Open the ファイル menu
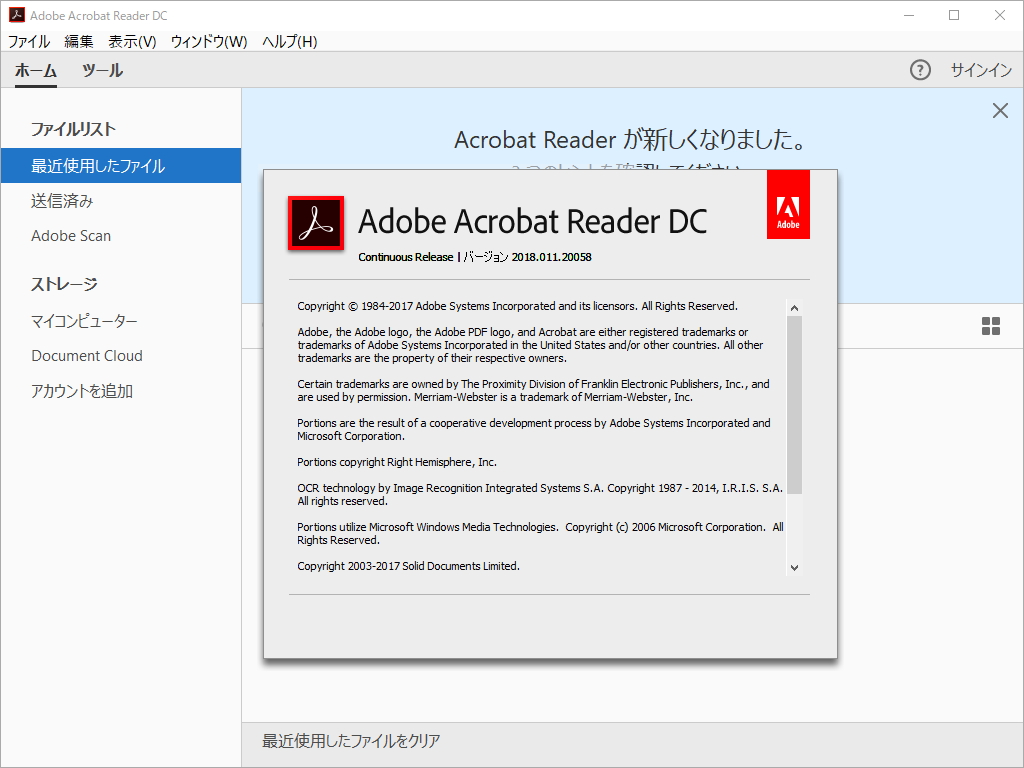The image size is (1024, 768). (29, 42)
